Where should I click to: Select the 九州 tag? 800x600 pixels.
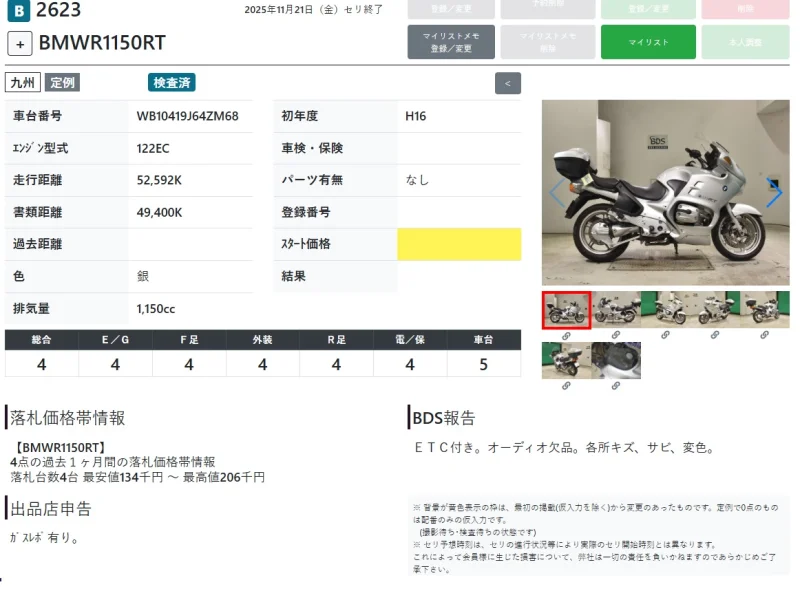[22, 83]
